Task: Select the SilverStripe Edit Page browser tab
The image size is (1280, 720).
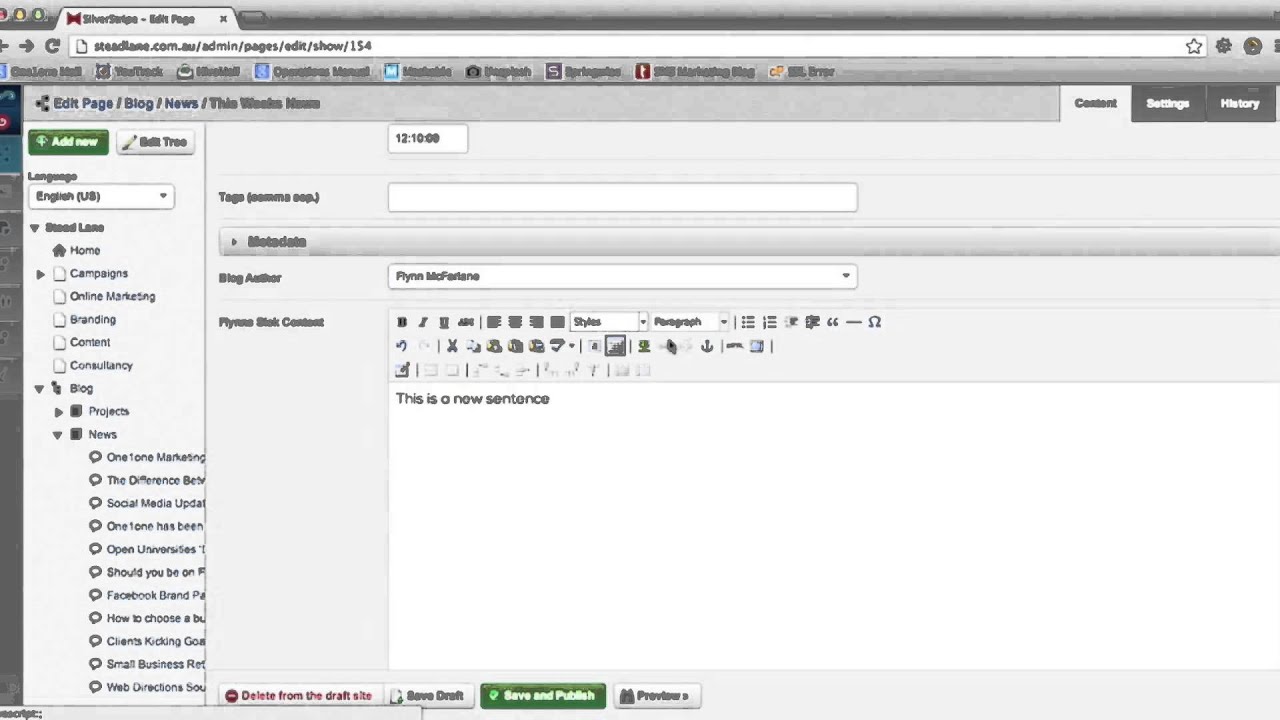Action: pyautogui.click(x=146, y=18)
